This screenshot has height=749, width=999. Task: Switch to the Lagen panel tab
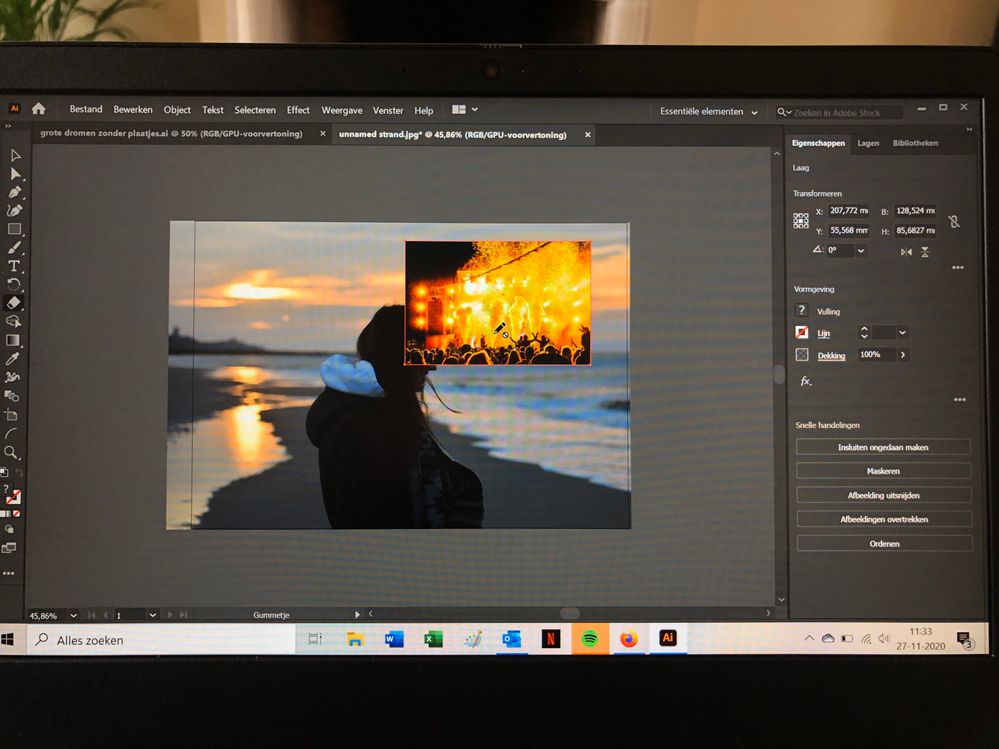coord(868,143)
